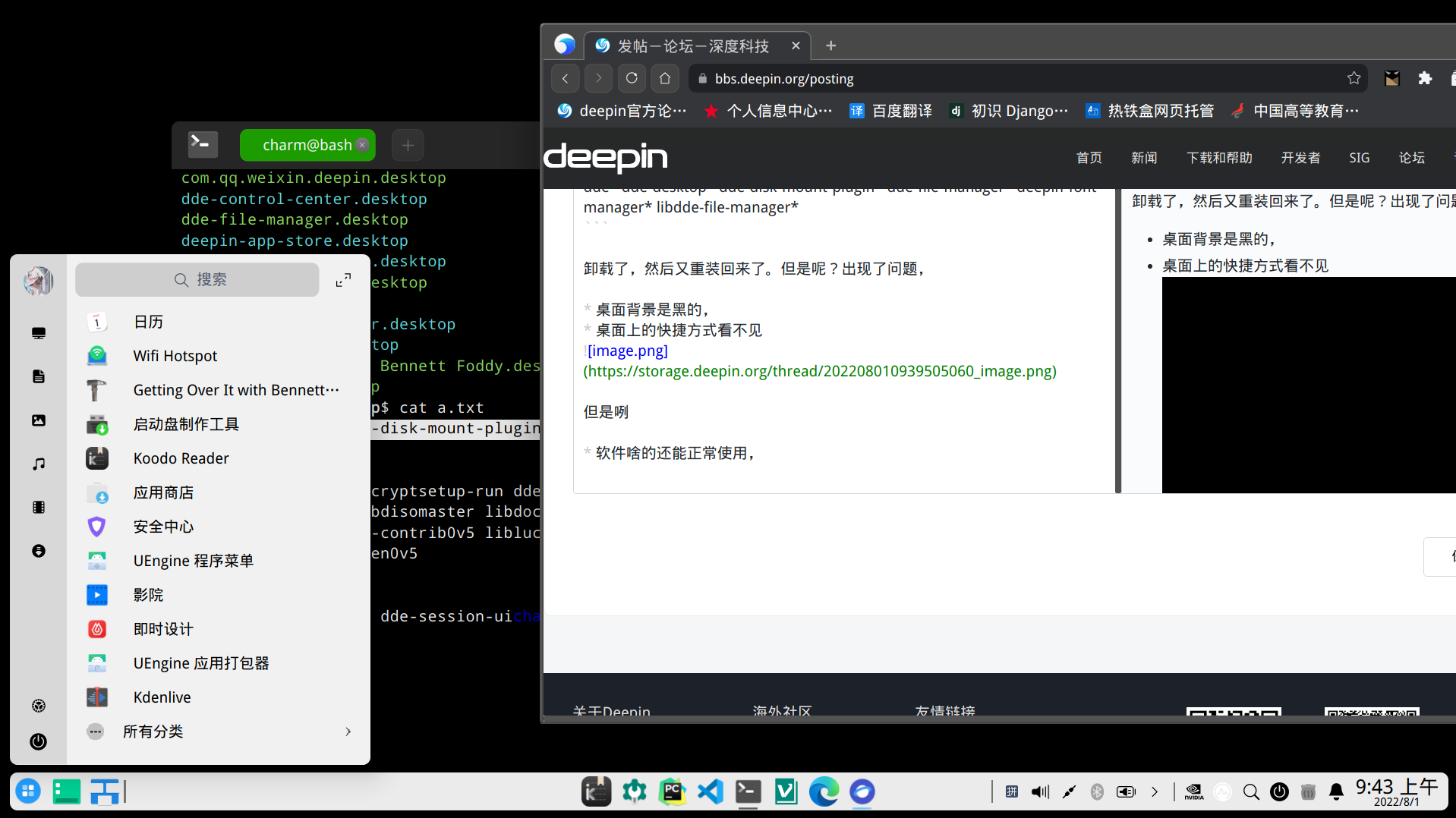Screen dimensions: 1456x818
Task: Click the browser reload button
Action: (632, 78)
